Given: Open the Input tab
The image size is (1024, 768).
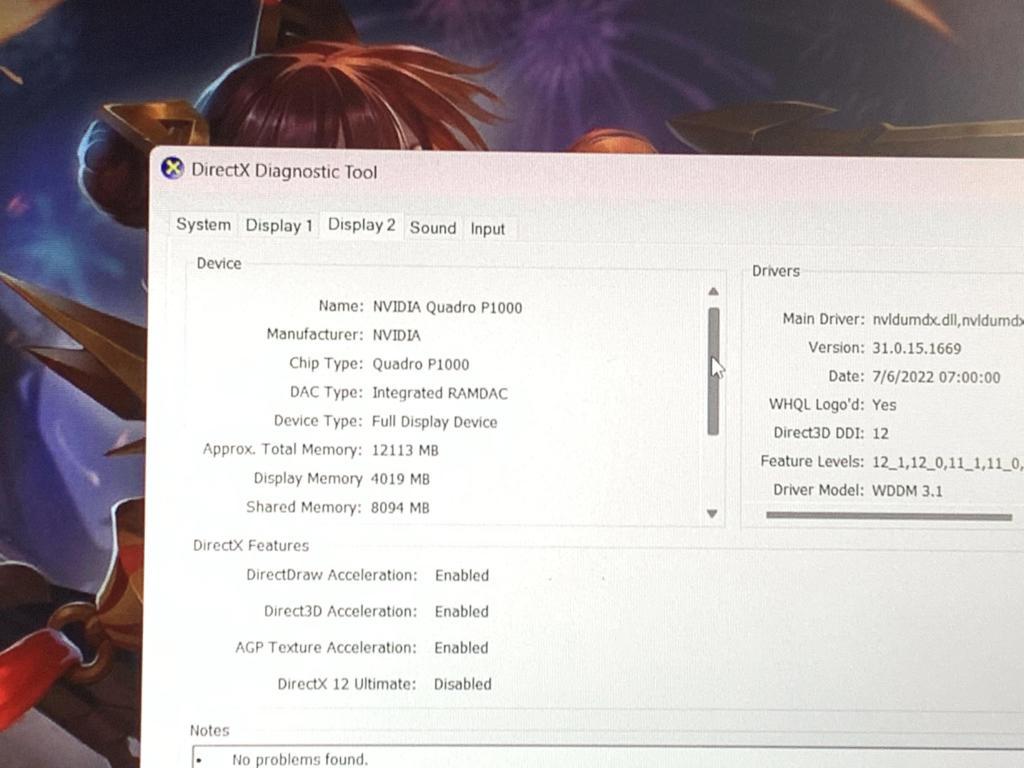Looking at the screenshot, I should [488, 229].
